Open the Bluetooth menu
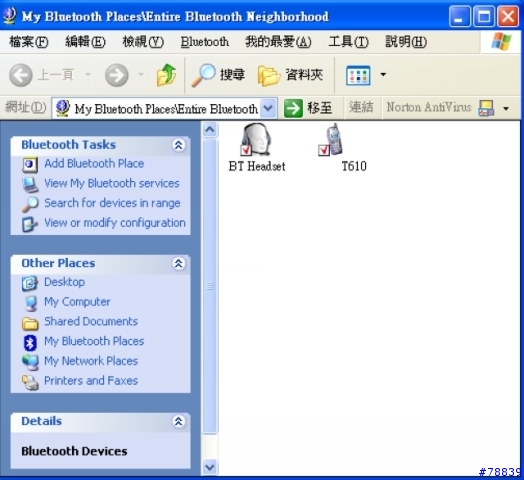 (x=205, y=42)
